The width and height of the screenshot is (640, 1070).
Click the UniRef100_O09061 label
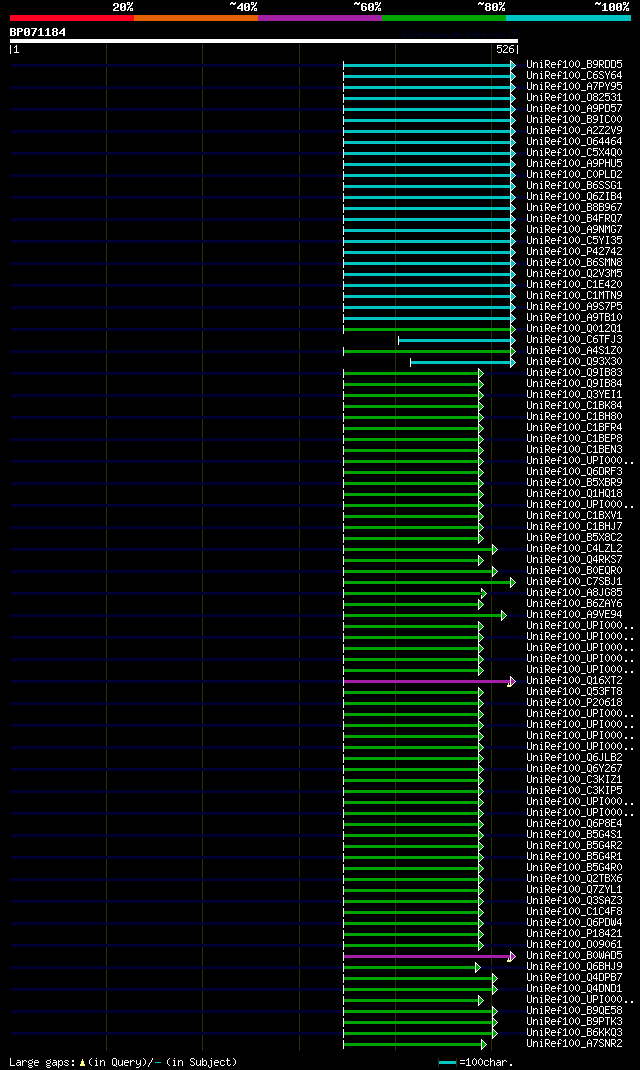pos(574,944)
